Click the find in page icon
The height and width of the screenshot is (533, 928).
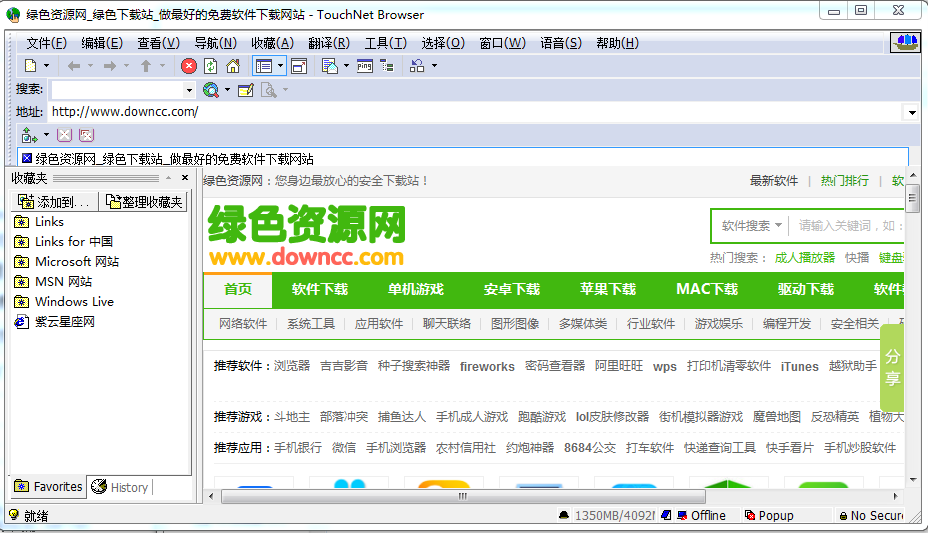[x=269, y=90]
